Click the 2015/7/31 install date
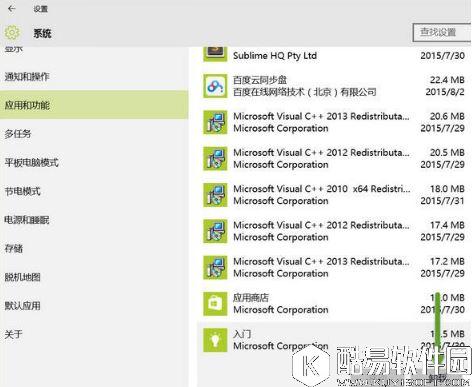472x387 pixels. 442,201
